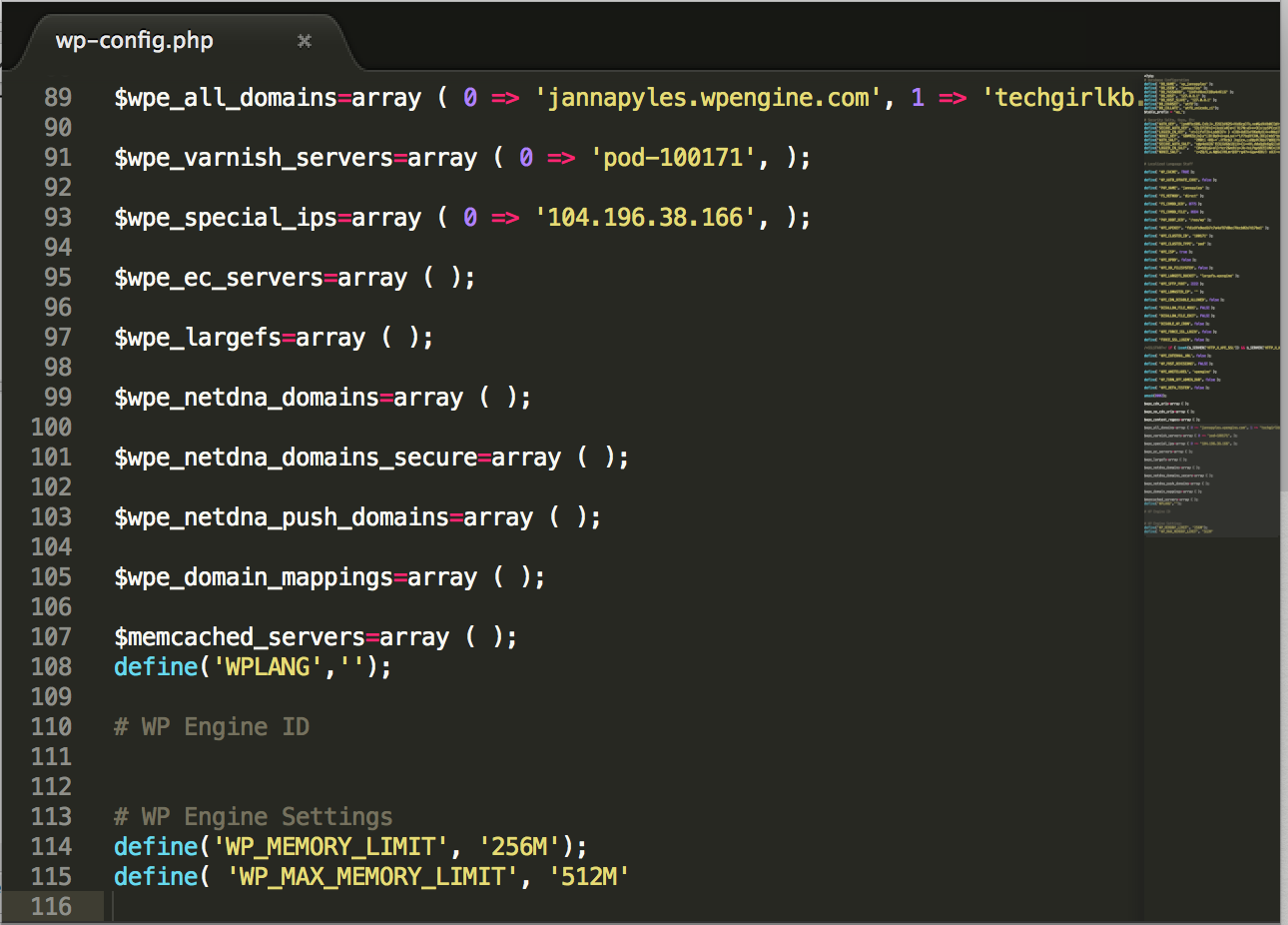The image size is (1288, 925).
Task: Click the '# WP Engine ID' comment
Action: (x=212, y=727)
